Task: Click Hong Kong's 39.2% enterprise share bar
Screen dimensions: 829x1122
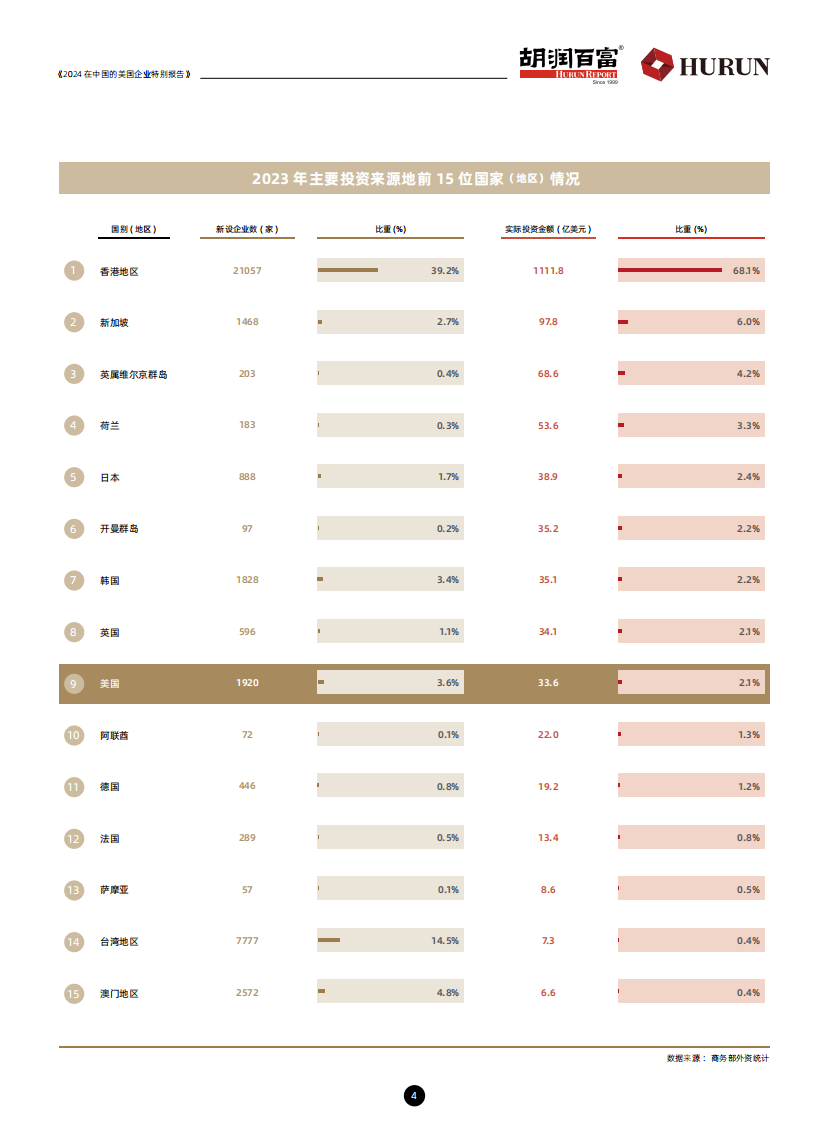Action: [348, 270]
